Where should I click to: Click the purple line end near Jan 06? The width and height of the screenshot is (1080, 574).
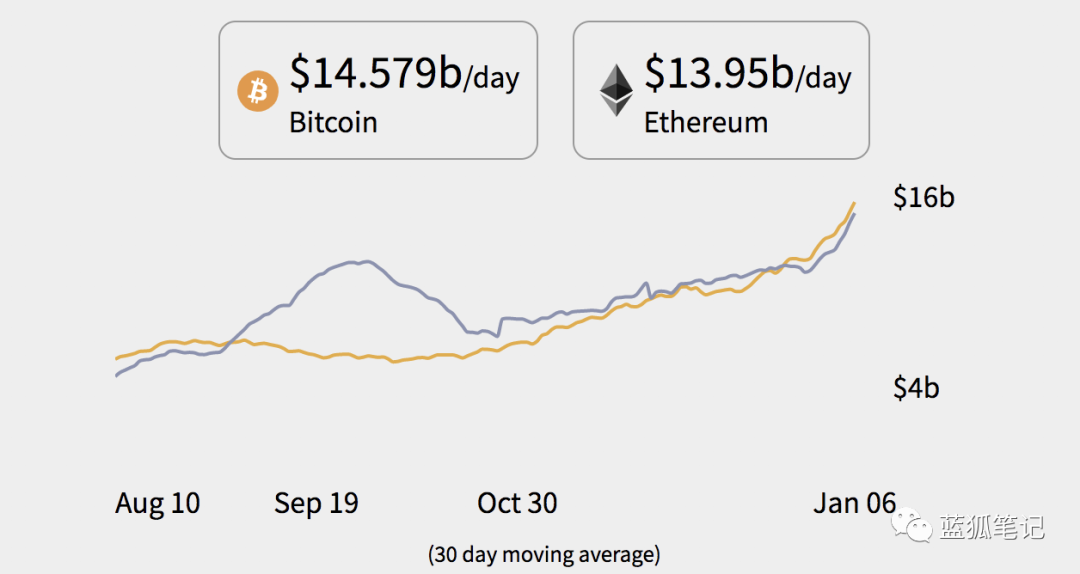(854, 215)
